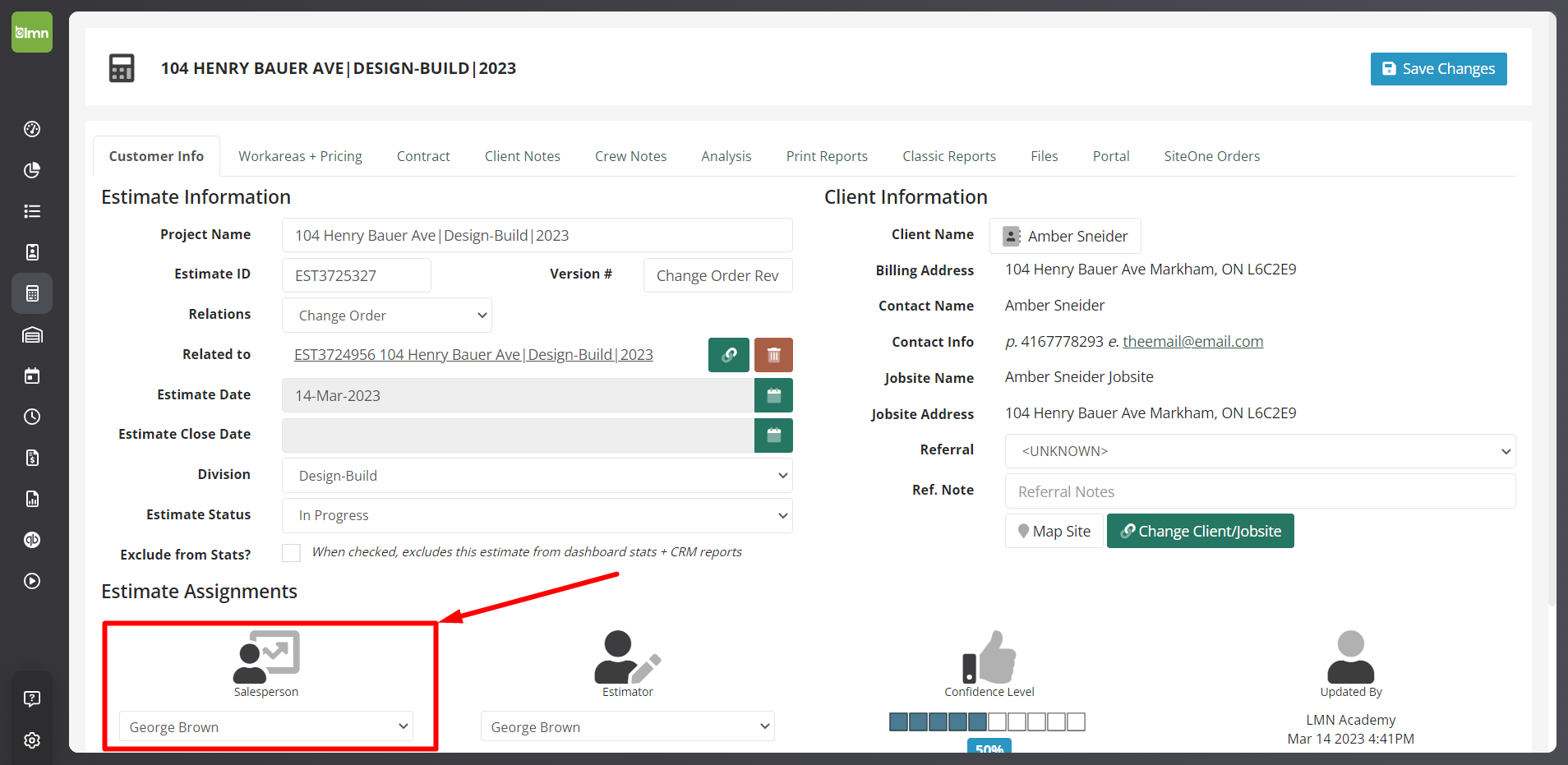The height and width of the screenshot is (765, 1568).
Task: Expand the Relations dropdown
Action: (387, 316)
